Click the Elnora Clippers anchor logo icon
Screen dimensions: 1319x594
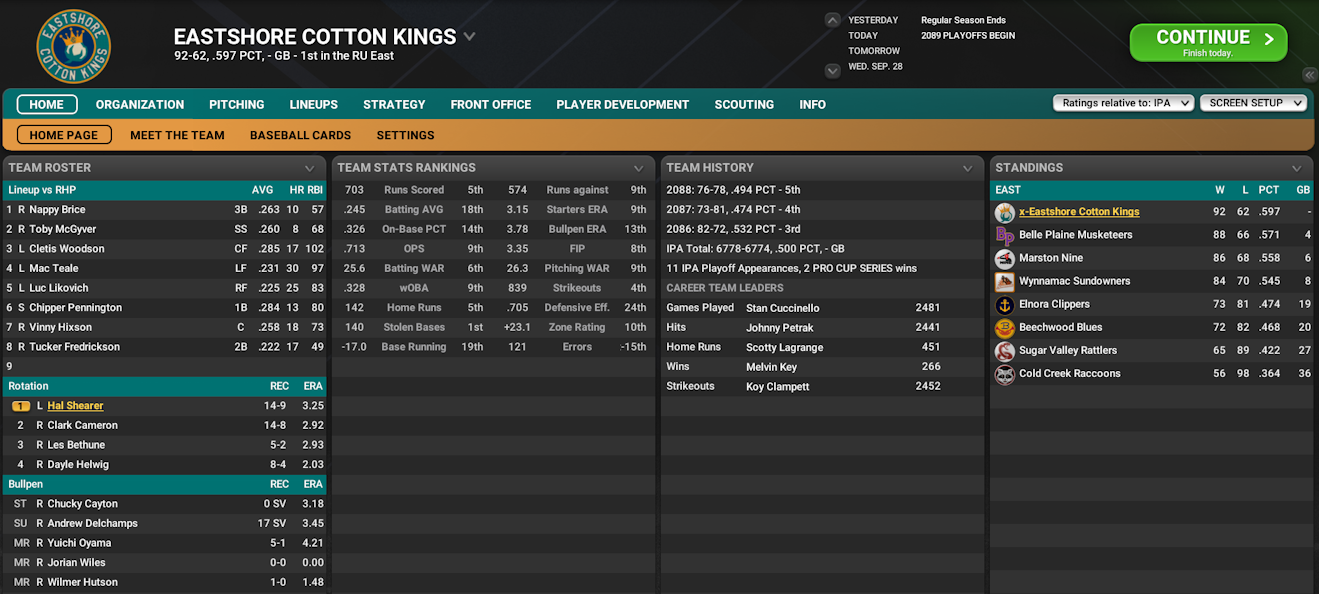coord(1004,304)
